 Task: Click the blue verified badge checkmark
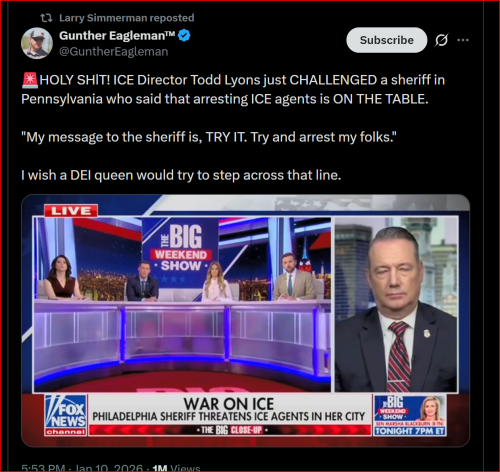click(184, 35)
